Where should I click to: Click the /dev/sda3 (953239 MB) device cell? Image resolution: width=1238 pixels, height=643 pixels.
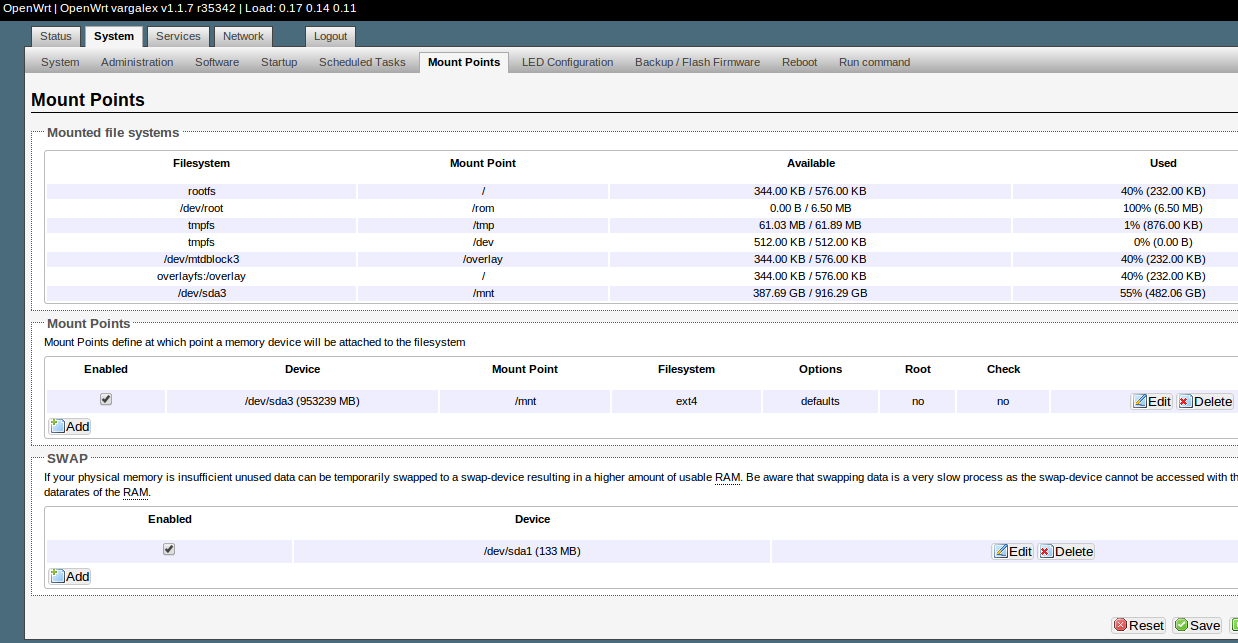(x=302, y=401)
